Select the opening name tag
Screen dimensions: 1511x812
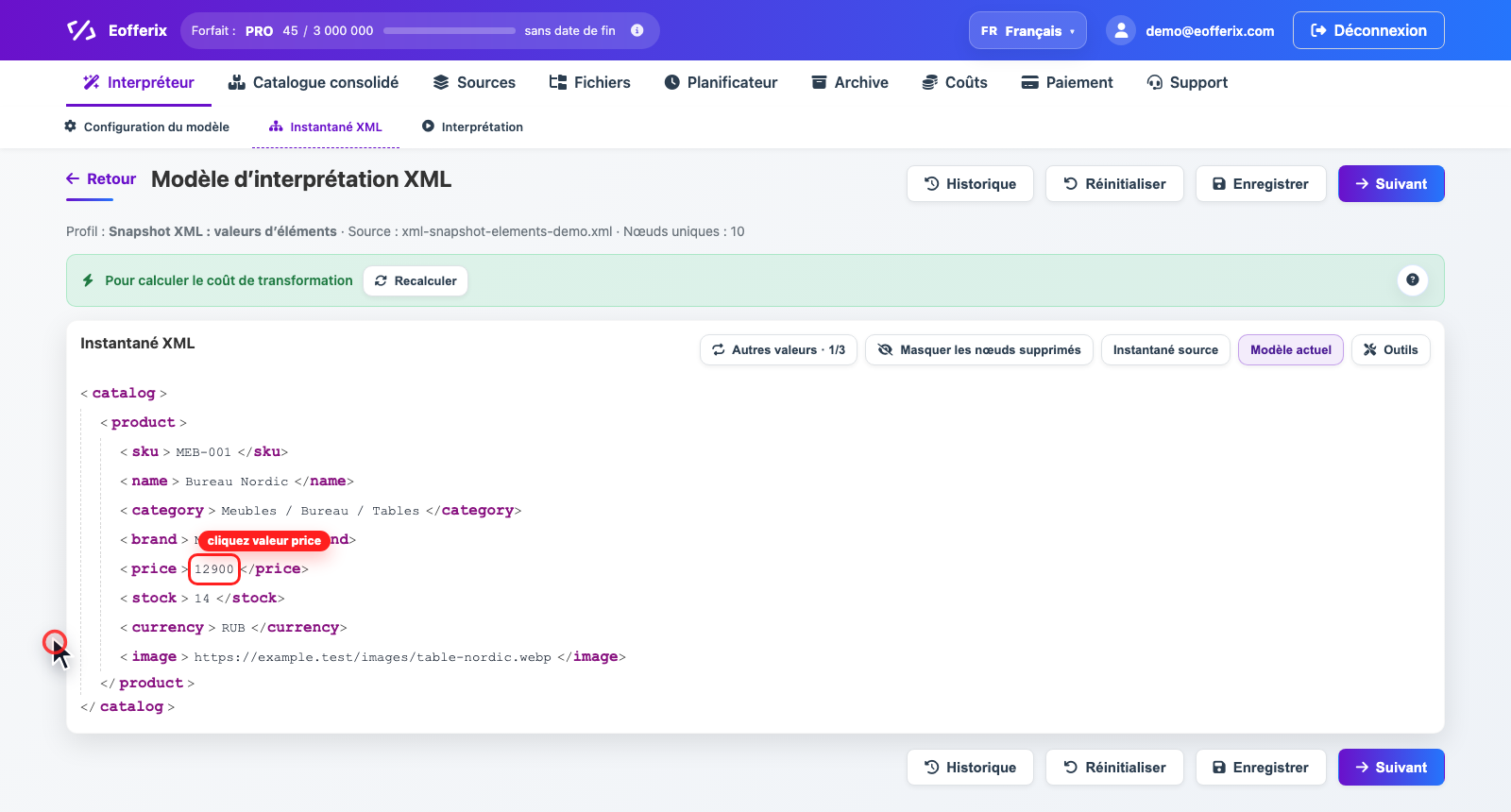(x=149, y=481)
